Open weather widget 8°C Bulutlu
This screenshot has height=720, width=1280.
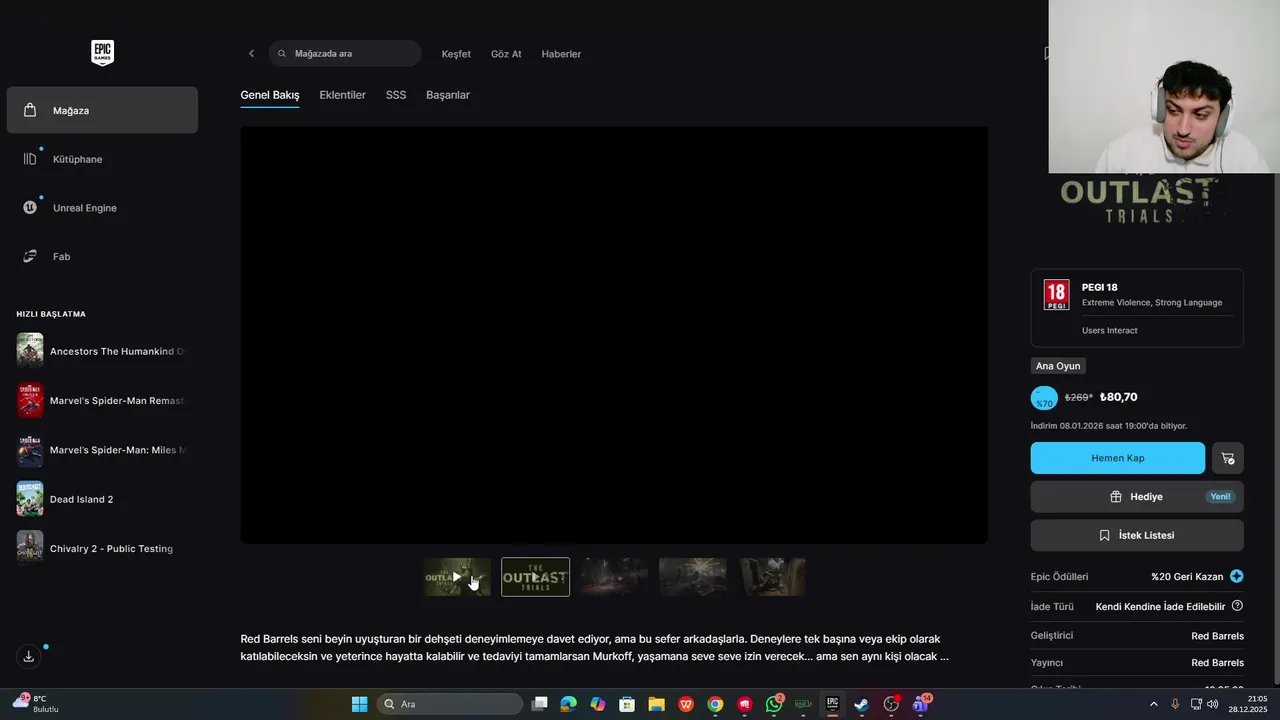tap(36, 704)
